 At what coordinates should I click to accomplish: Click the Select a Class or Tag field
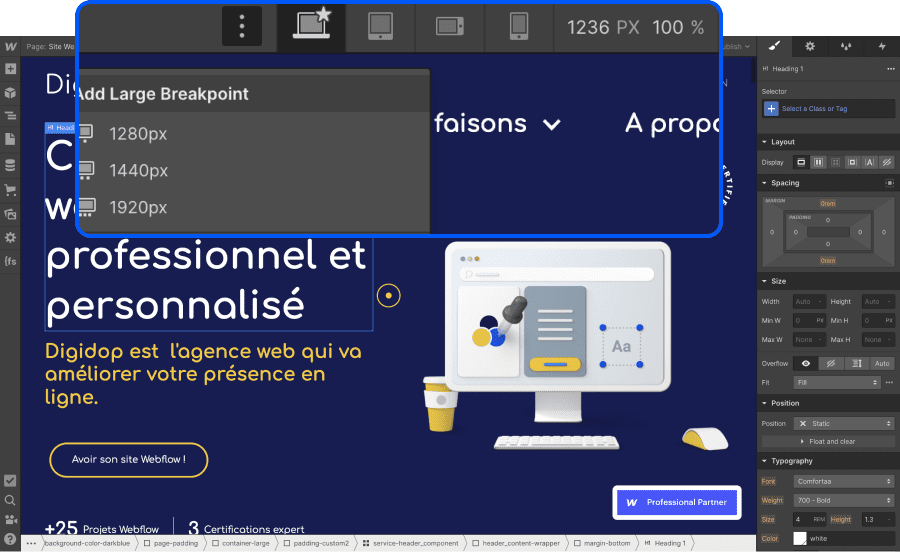tap(828, 108)
